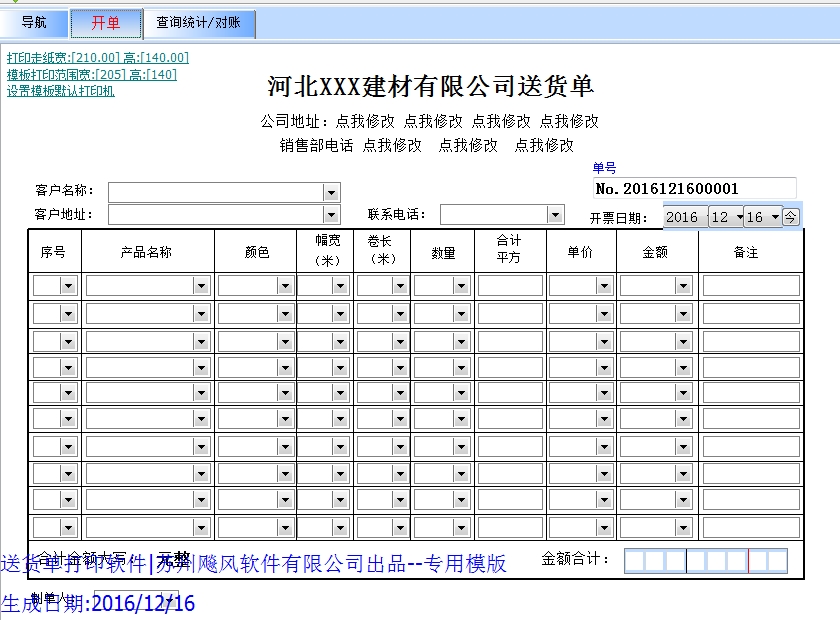Image resolution: width=840 pixels, height=620 pixels.
Task: Open 产品名称 dropdown in the first table row
Action: (201, 286)
